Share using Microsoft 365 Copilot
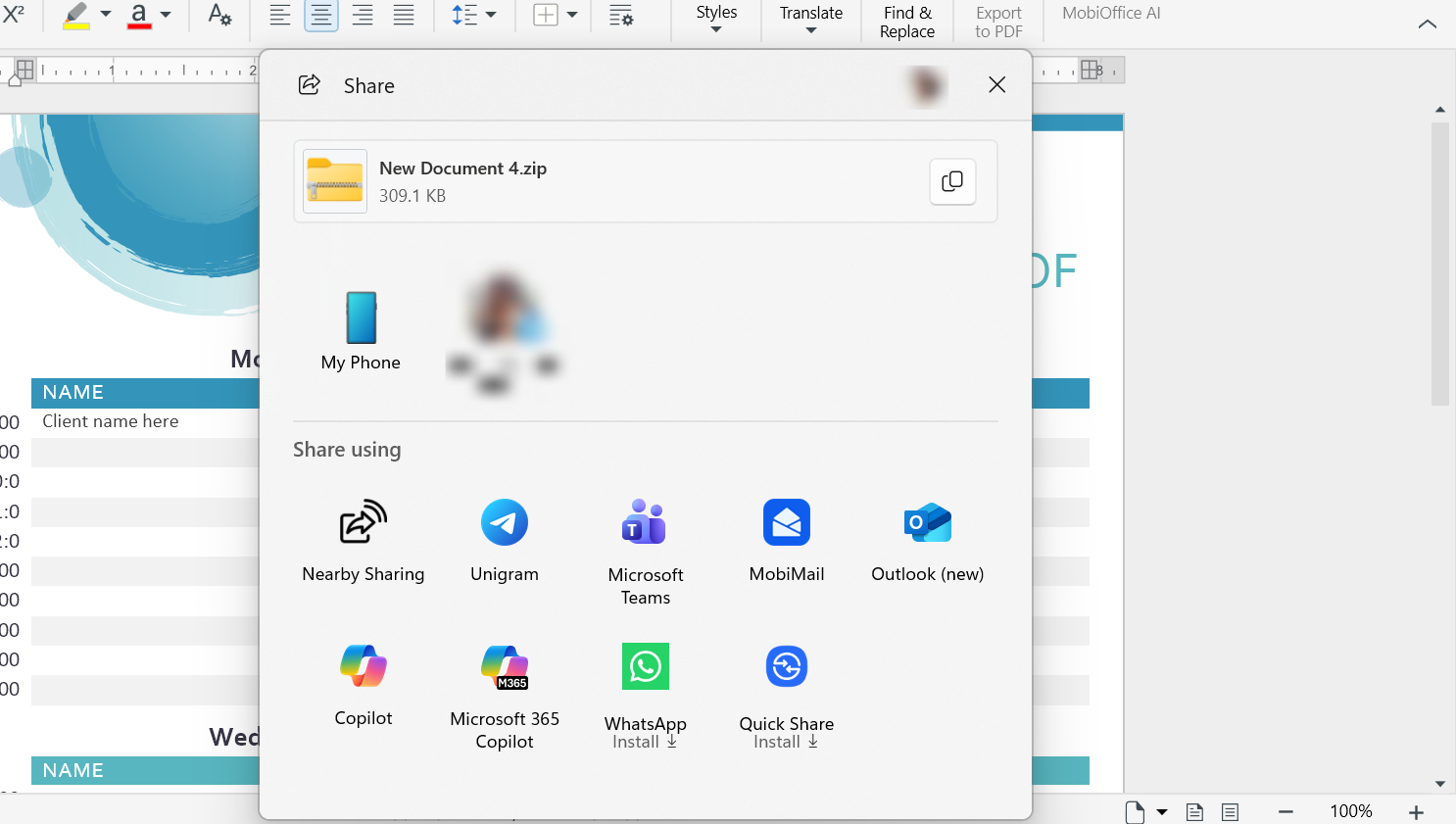This screenshot has width=1456, height=824. (505, 696)
